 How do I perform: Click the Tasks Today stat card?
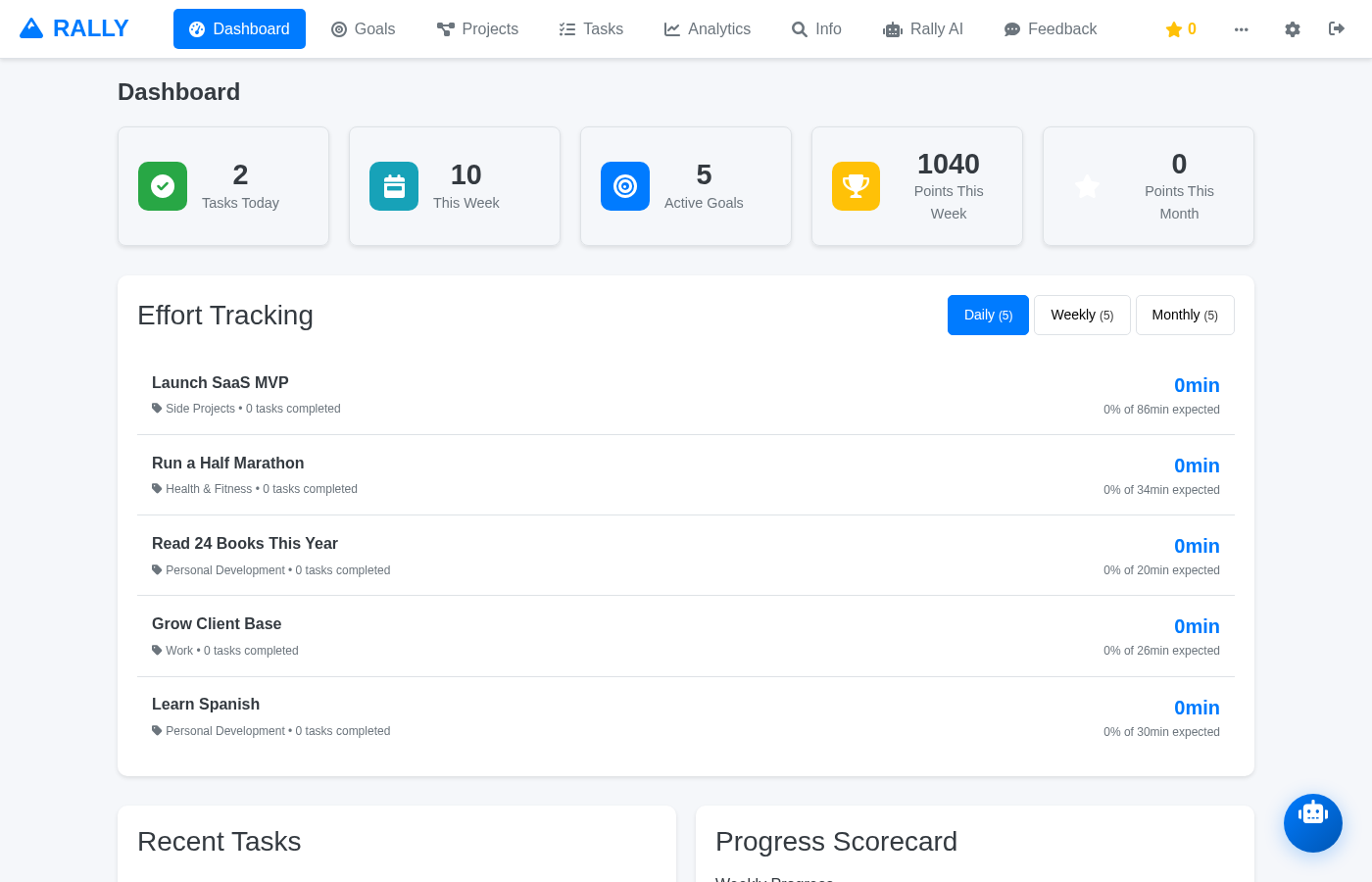point(223,186)
